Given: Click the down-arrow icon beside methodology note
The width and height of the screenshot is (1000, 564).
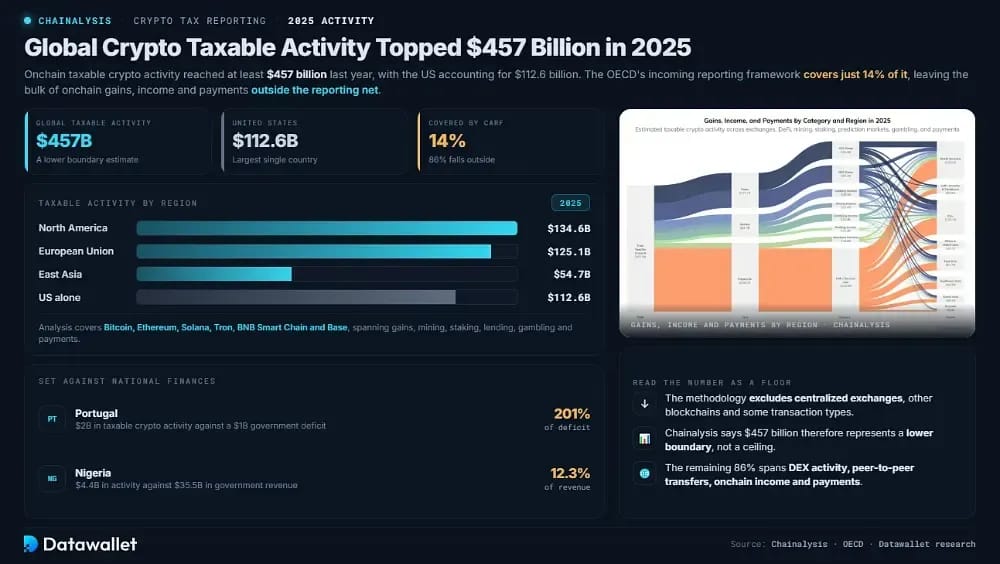Looking at the screenshot, I should [x=644, y=404].
